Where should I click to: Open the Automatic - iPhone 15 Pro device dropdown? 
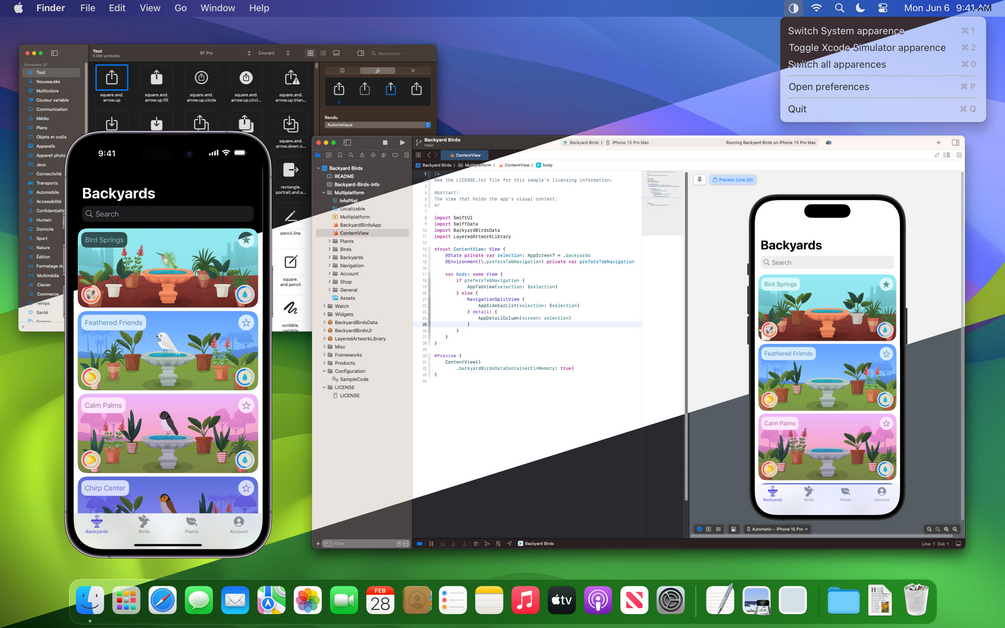coord(777,529)
